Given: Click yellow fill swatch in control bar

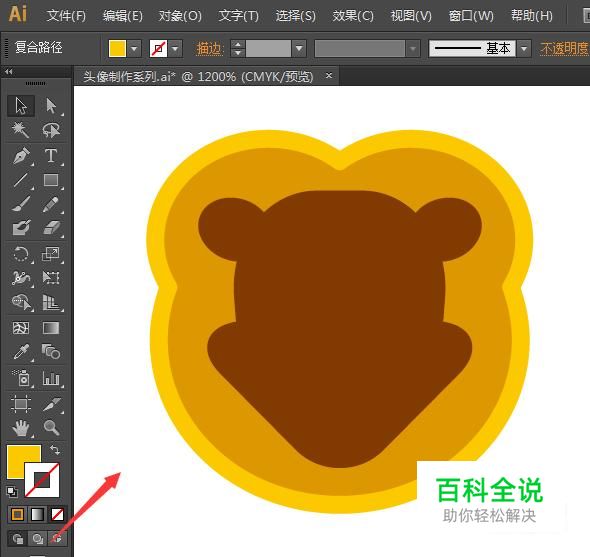Looking at the screenshot, I should [x=117, y=49].
